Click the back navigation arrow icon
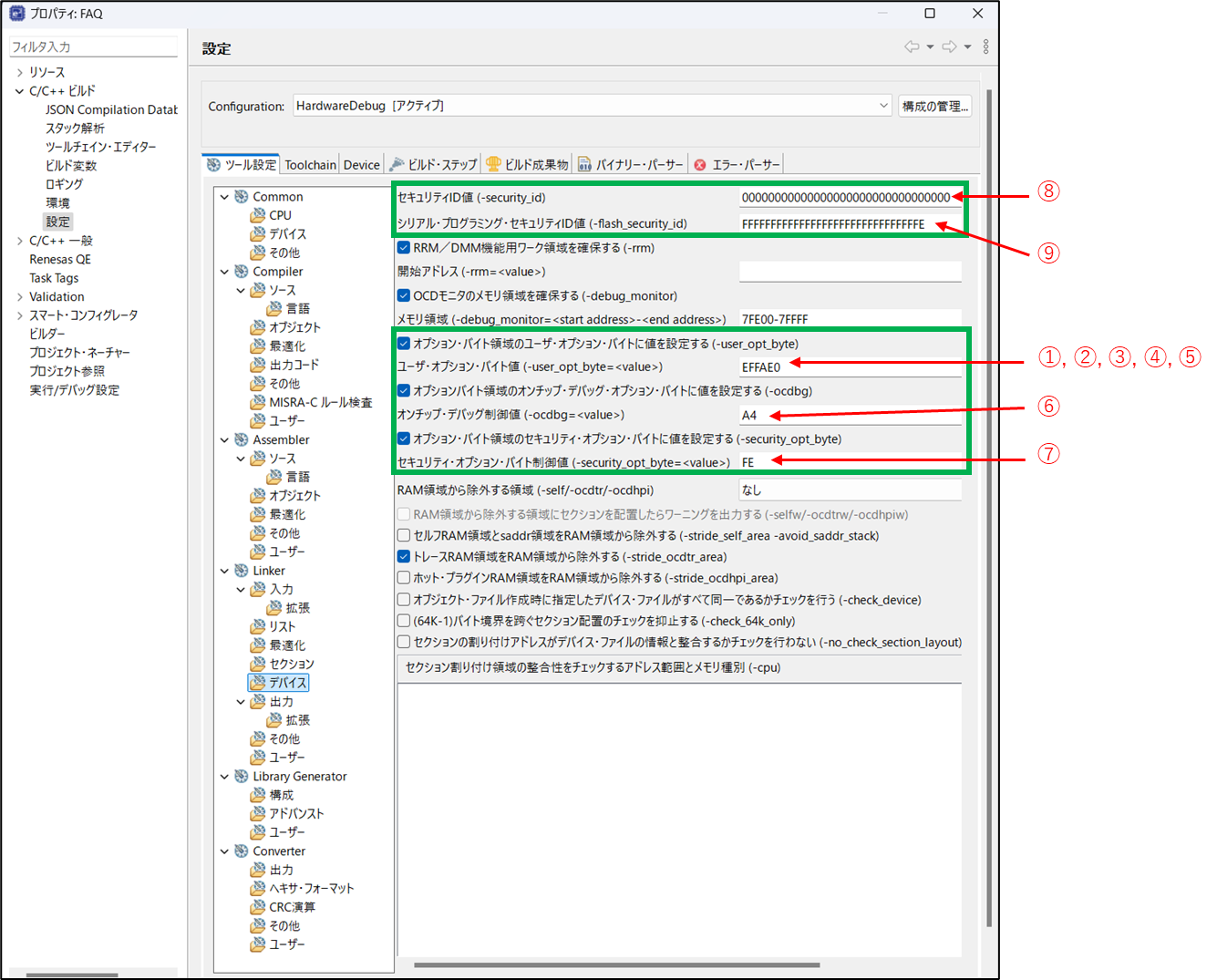This screenshot has height=980, width=1217. click(912, 46)
